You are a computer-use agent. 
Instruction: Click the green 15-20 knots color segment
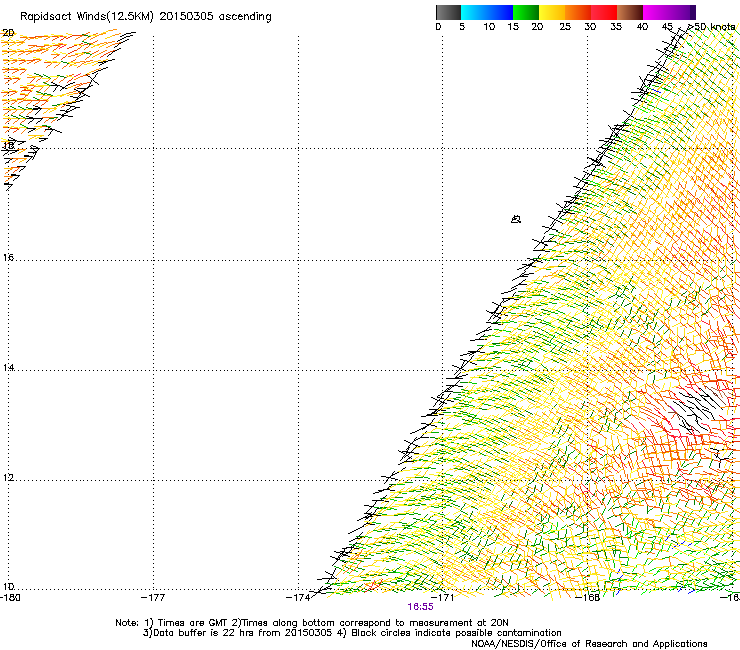tap(526, 12)
